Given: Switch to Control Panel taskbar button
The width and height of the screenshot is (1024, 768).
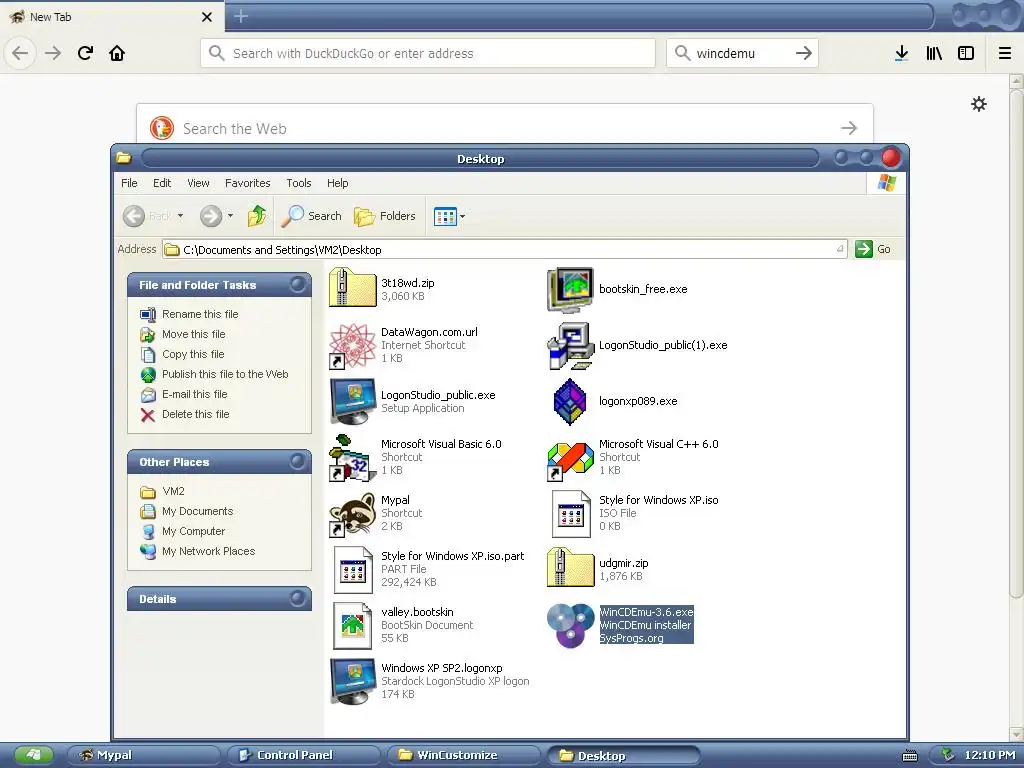Looking at the screenshot, I should (304, 755).
